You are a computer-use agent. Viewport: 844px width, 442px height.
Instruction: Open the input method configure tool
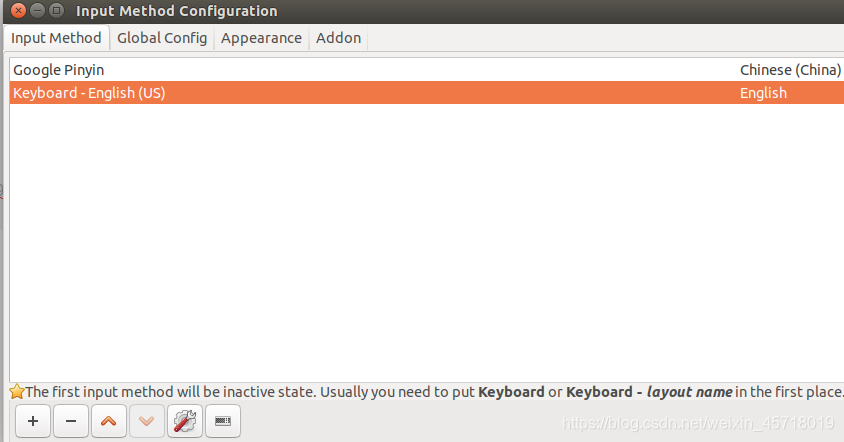pos(185,421)
